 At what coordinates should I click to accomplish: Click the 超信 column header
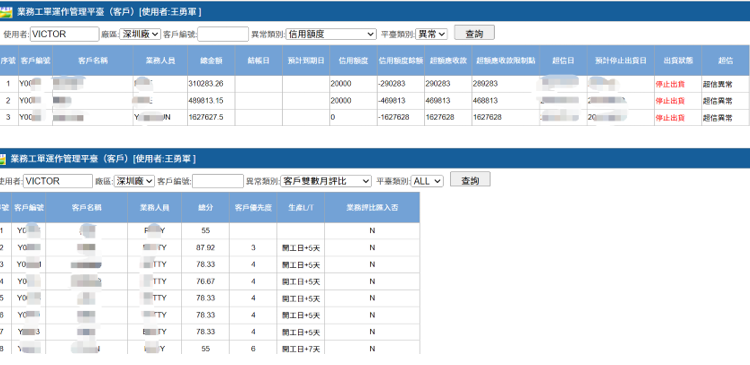725,61
